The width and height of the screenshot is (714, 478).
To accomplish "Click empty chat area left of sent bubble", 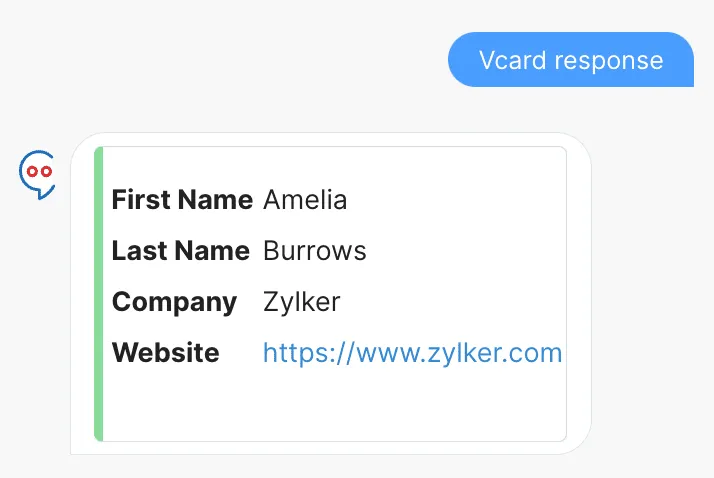I will pos(250,60).
